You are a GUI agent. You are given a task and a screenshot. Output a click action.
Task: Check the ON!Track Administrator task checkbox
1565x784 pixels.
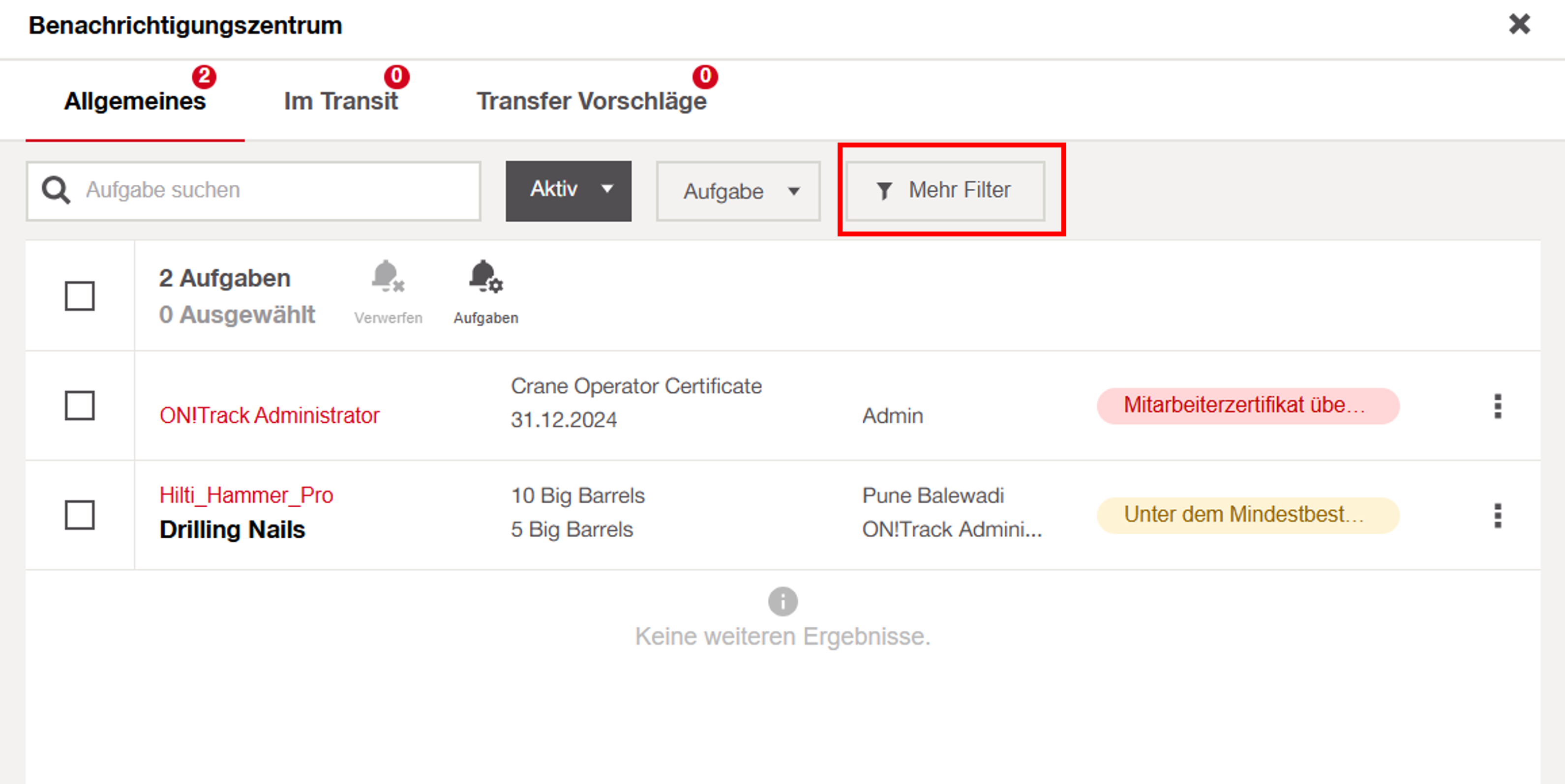[80, 406]
